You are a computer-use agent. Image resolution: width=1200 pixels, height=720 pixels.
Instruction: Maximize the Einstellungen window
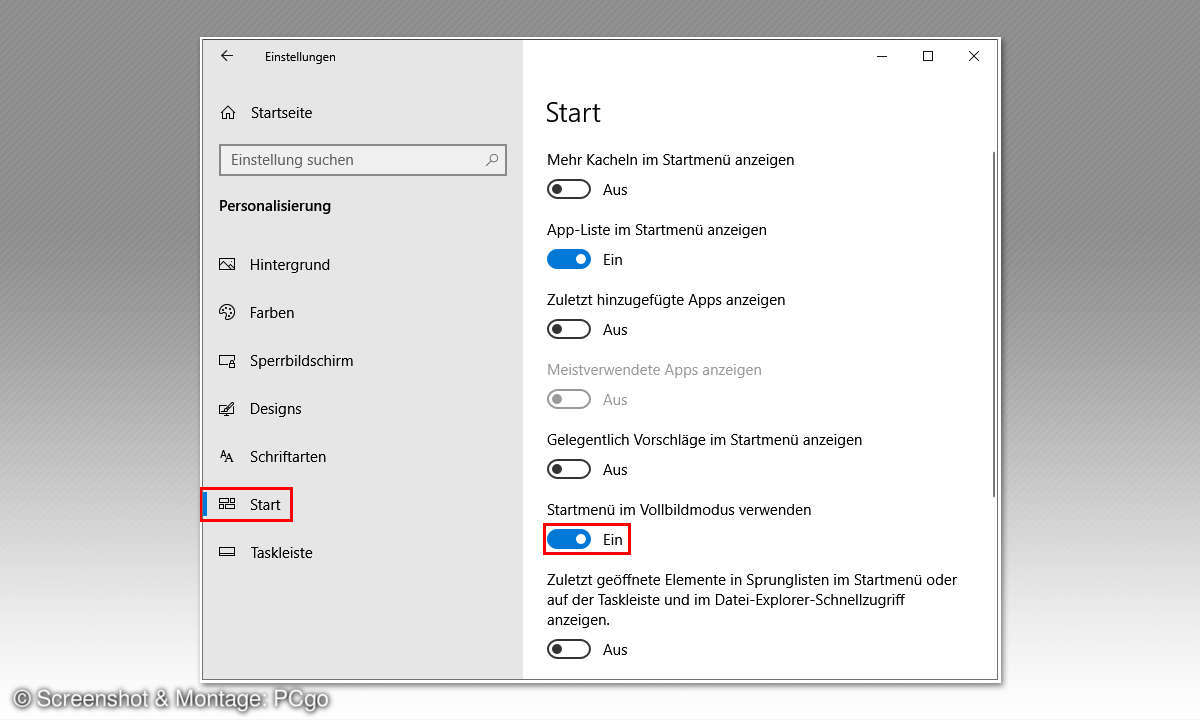[x=928, y=57]
